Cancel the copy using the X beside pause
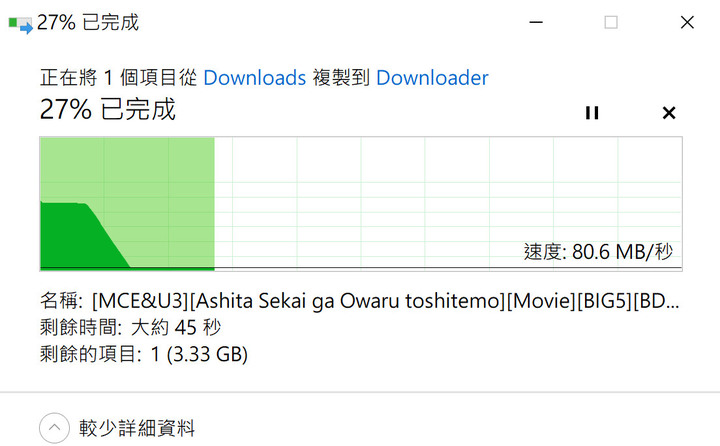This screenshot has width=720, height=446. click(669, 113)
